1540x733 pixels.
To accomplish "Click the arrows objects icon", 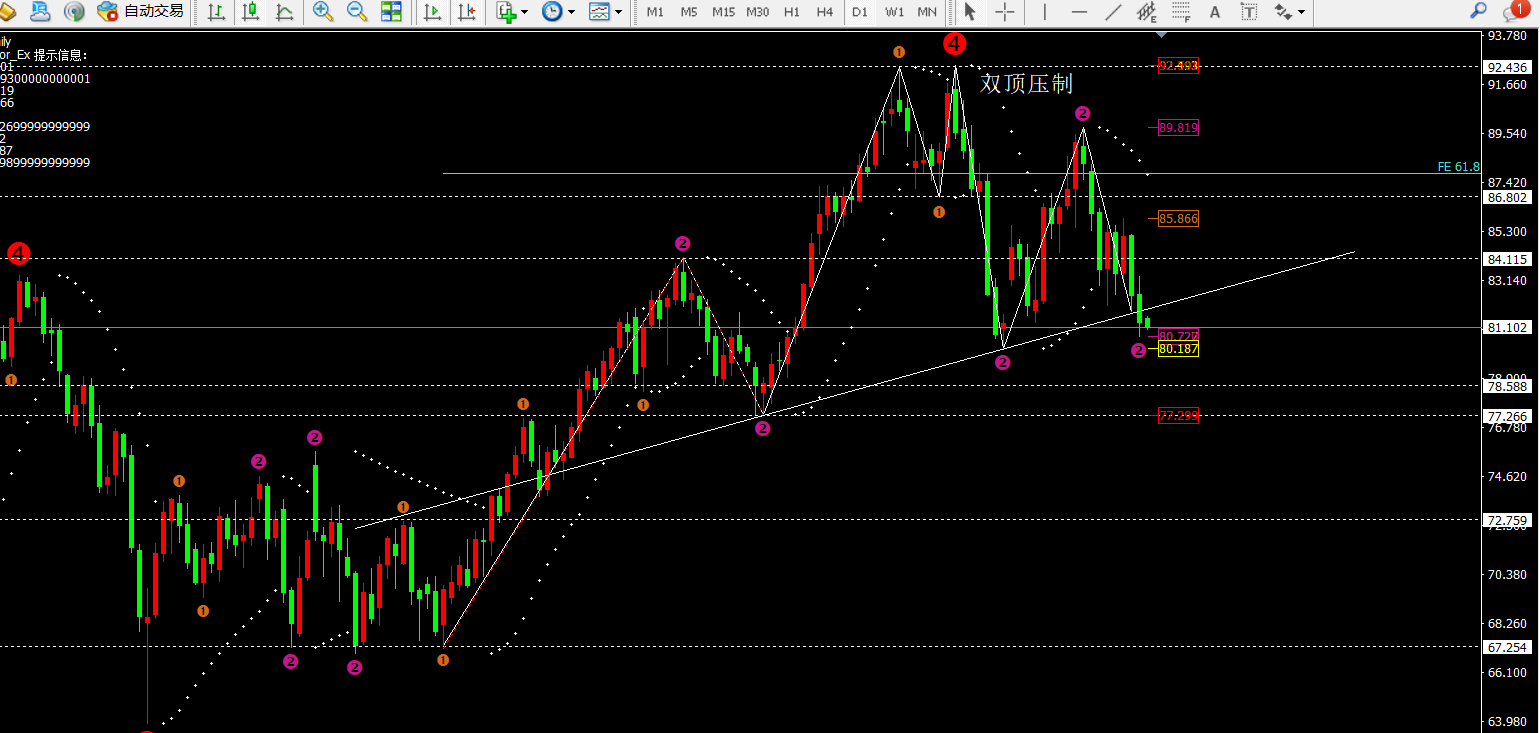I will click(1283, 12).
